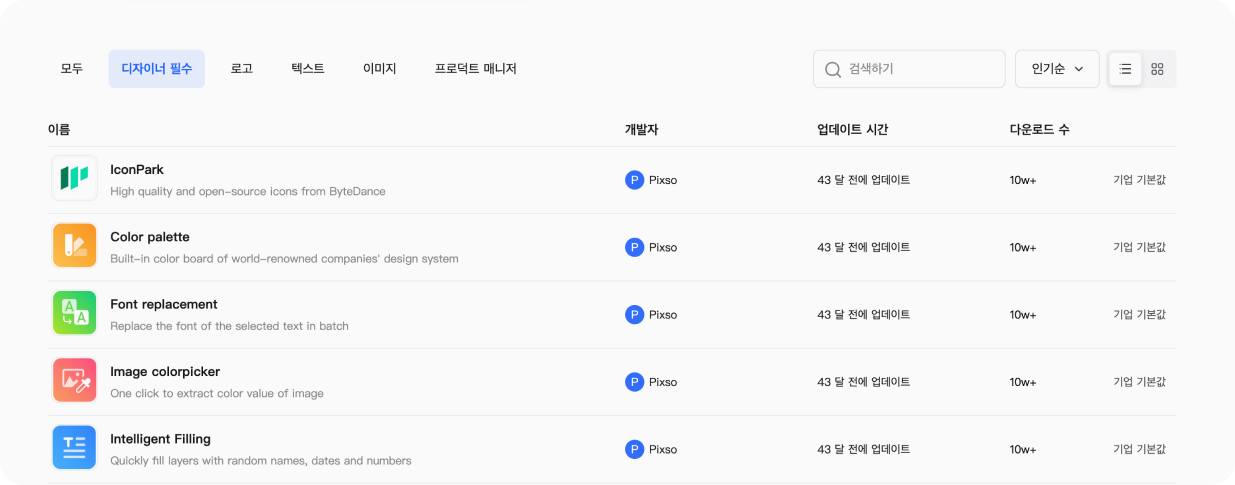This screenshot has height=485, width=1235.
Task: Click 기업 기본값 in the IconPark row
Action: (1139, 180)
